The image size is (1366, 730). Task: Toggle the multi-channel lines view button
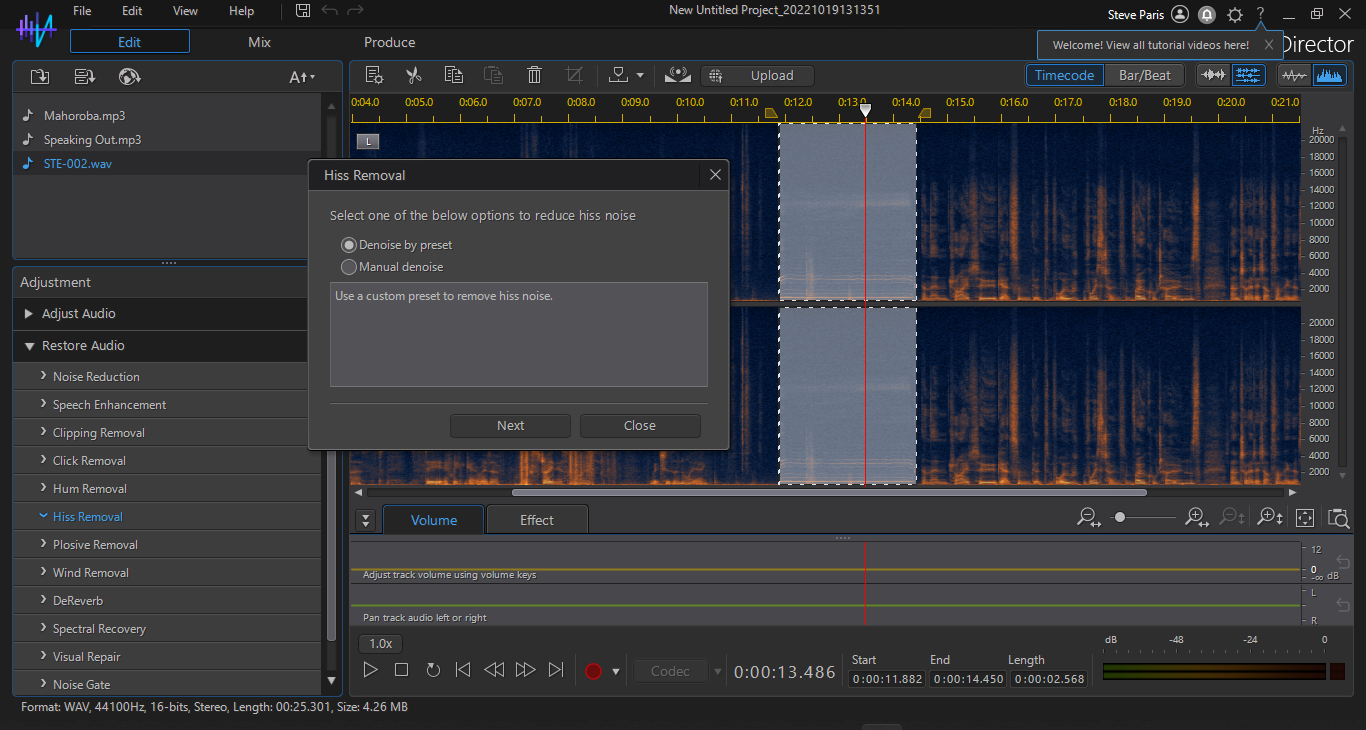(1248, 75)
